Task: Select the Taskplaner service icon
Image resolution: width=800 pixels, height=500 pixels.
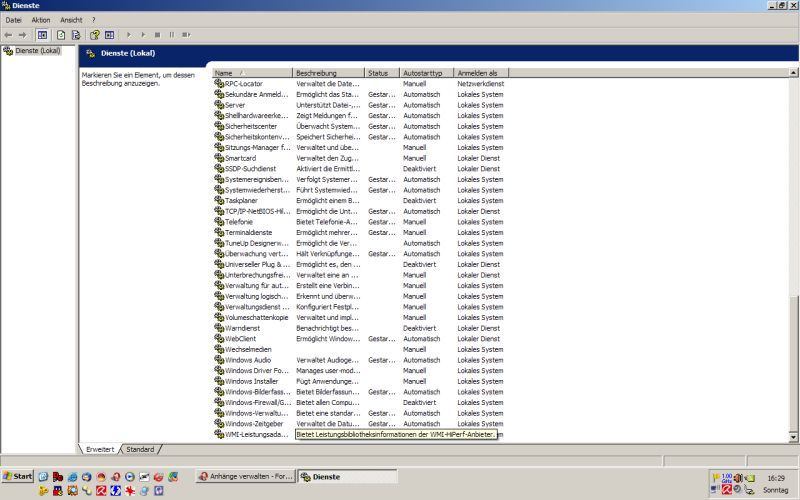Action: [x=219, y=201]
